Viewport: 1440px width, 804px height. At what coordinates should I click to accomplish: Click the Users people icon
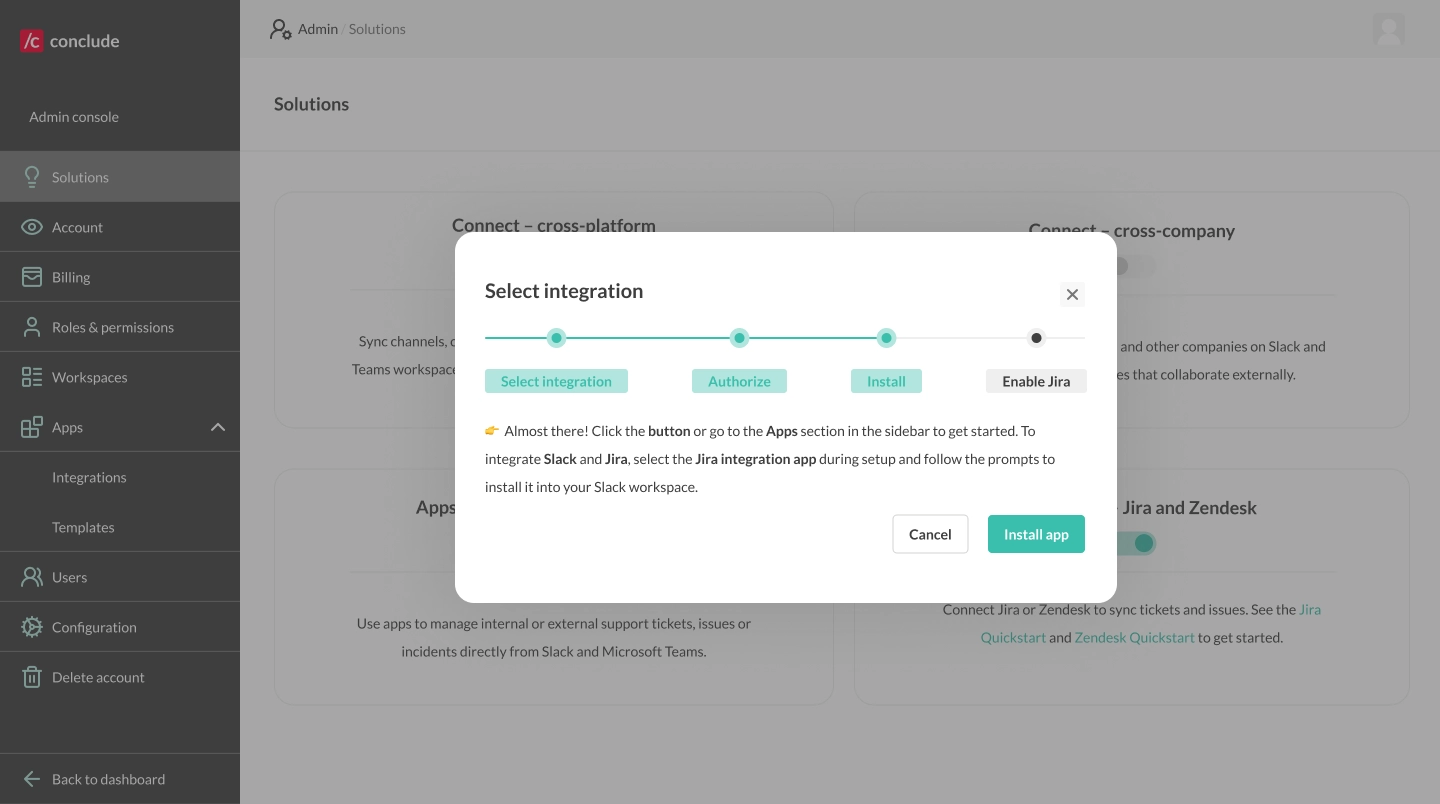point(32,577)
